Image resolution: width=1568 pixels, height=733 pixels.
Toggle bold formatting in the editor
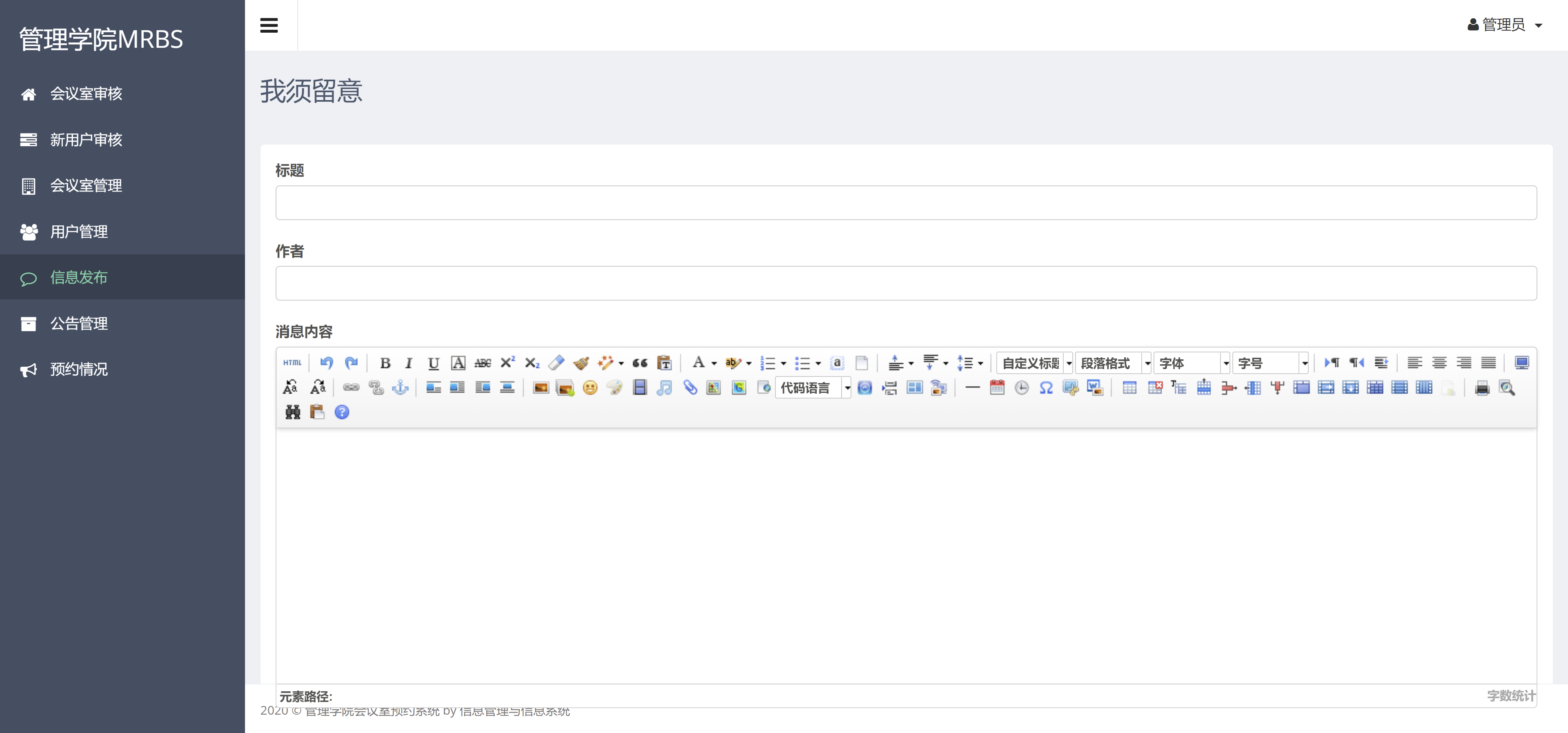pos(385,363)
